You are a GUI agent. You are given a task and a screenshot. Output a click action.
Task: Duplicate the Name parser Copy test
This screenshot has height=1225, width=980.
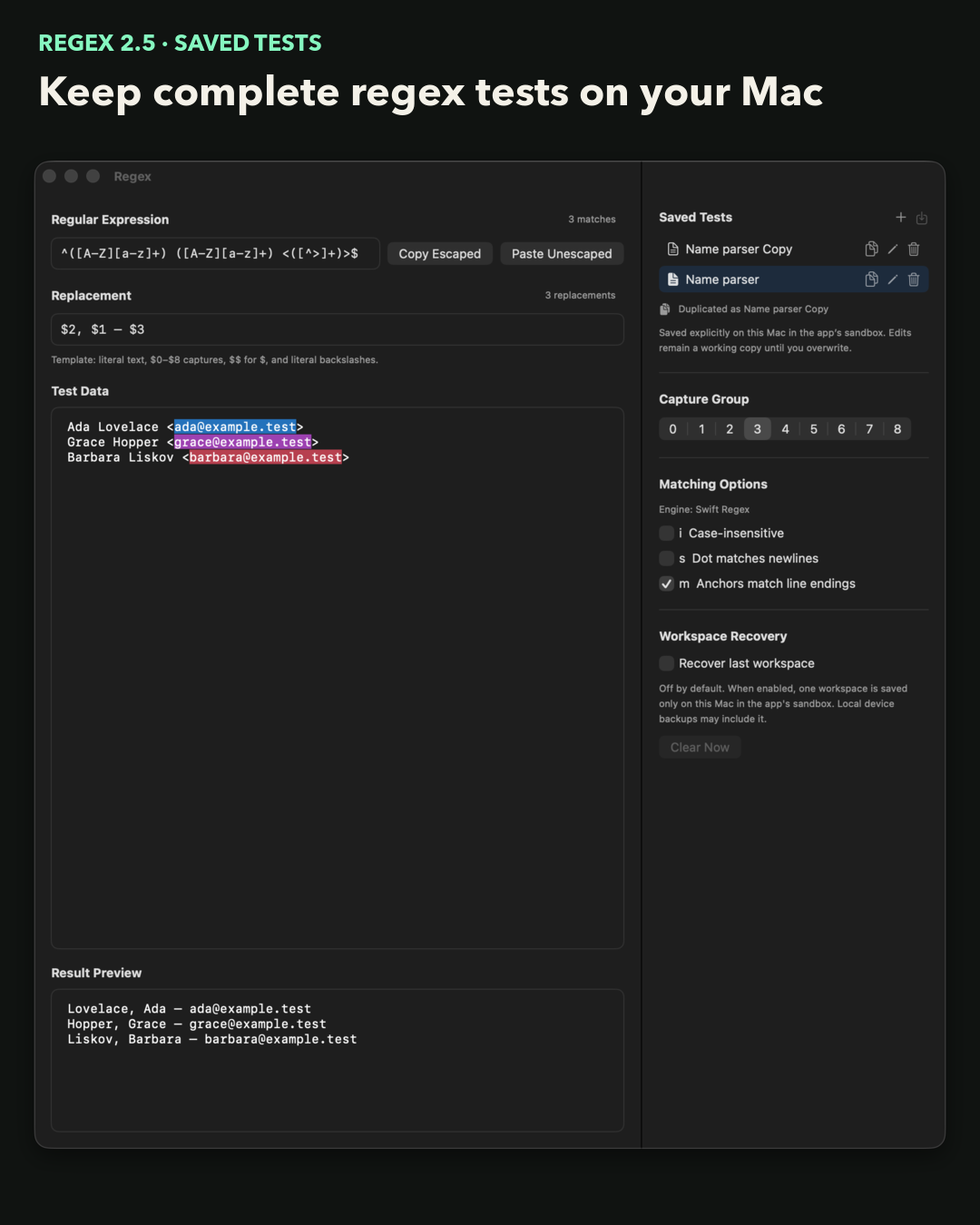[x=871, y=249]
